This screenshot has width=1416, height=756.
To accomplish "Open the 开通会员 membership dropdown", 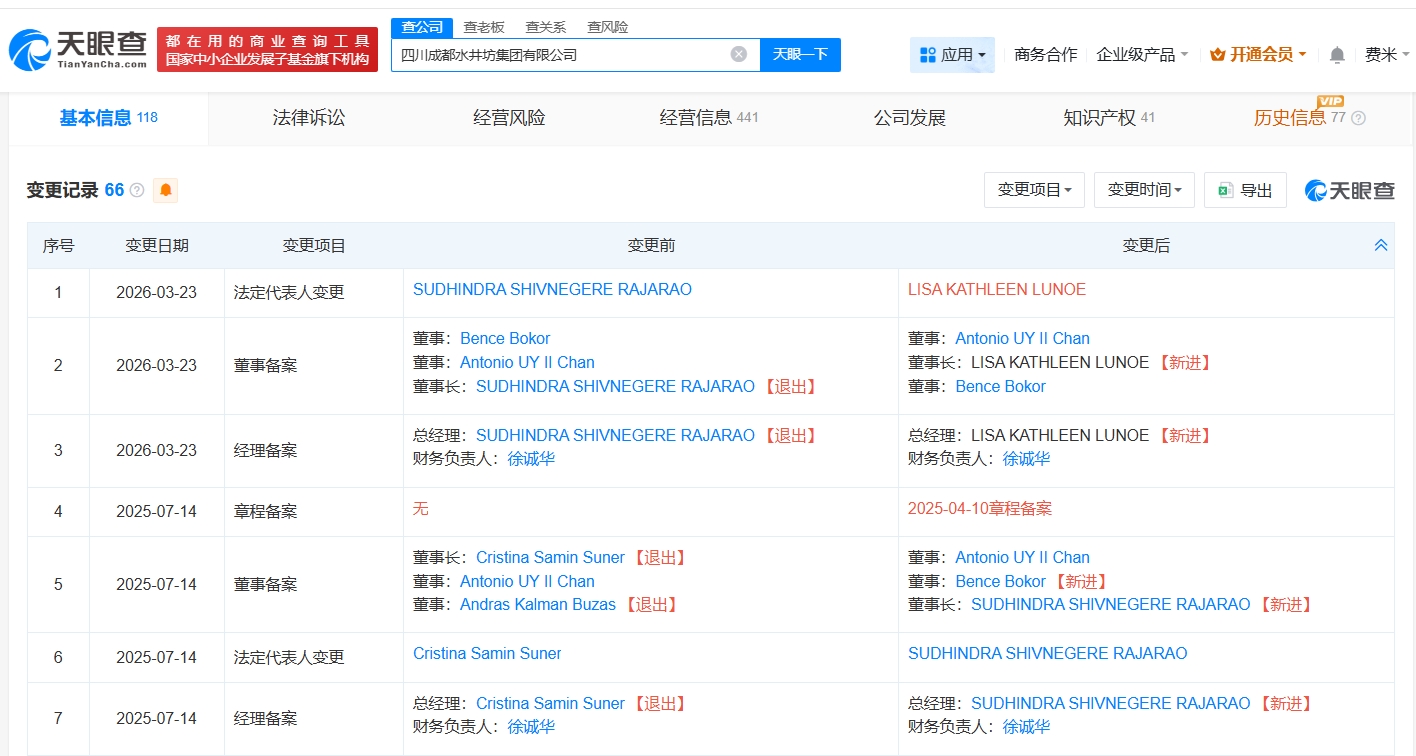I will pyautogui.click(x=1258, y=55).
